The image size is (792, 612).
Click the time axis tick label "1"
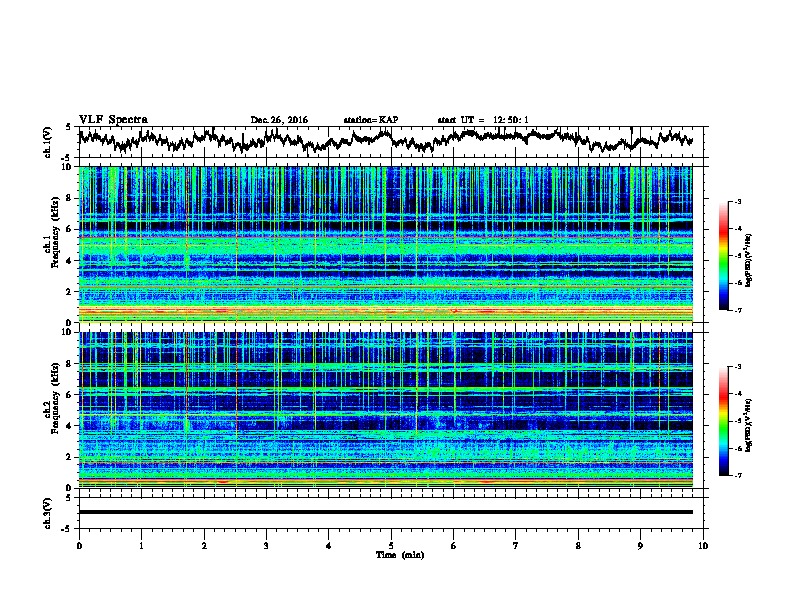click(x=141, y=546)
